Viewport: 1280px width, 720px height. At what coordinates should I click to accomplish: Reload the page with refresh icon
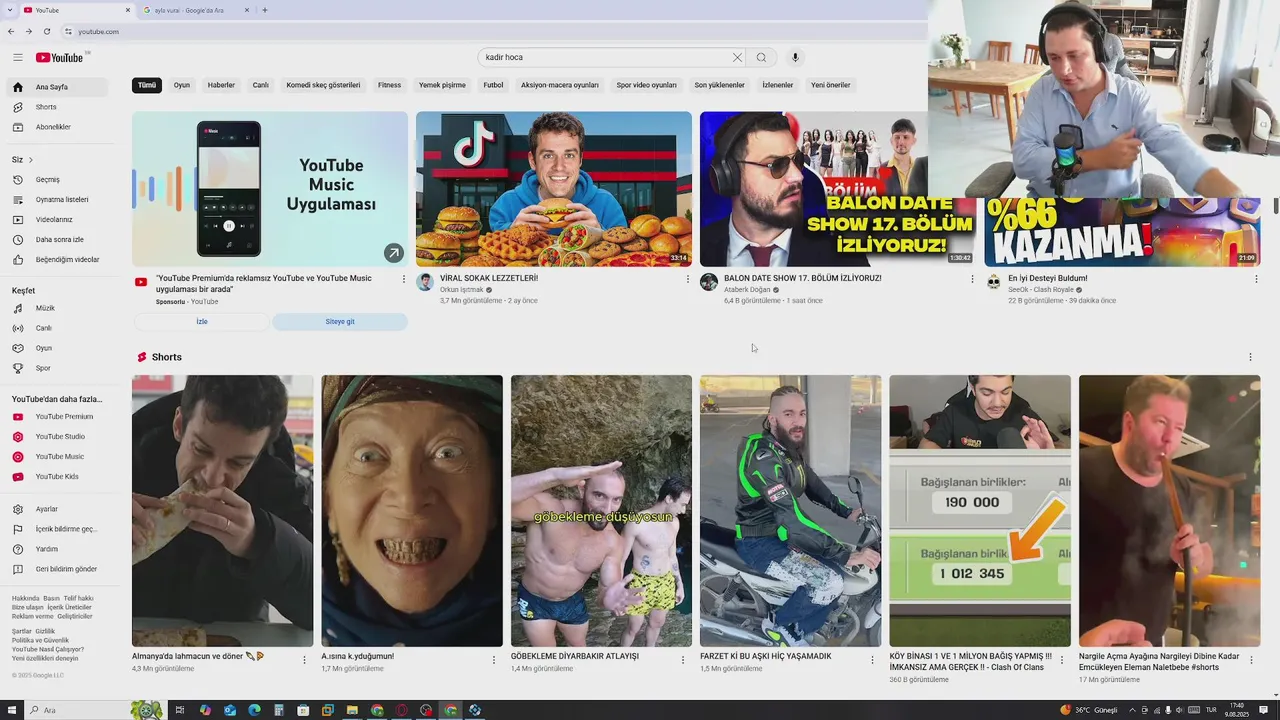tap(46, 31)
